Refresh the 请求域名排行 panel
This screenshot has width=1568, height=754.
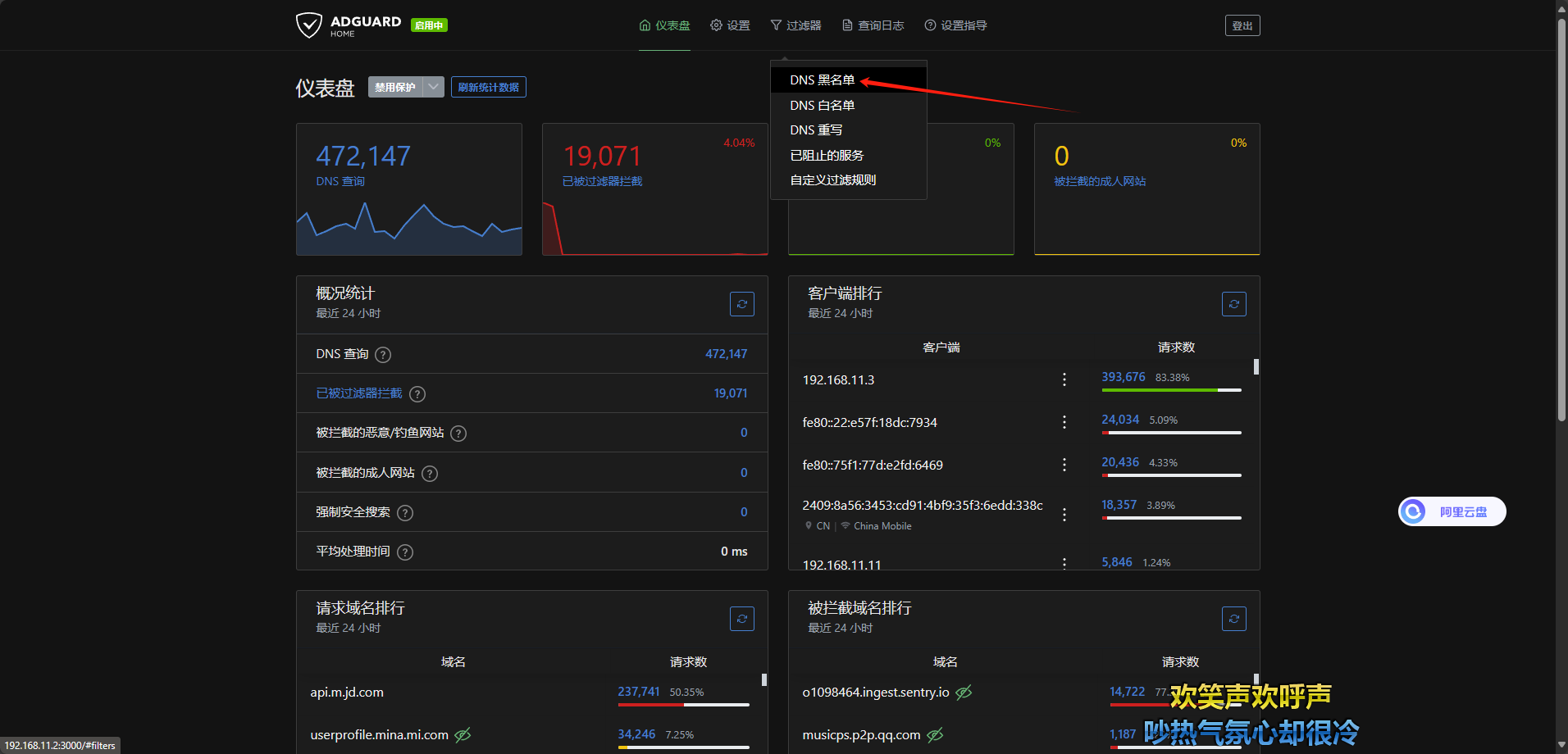741,619
